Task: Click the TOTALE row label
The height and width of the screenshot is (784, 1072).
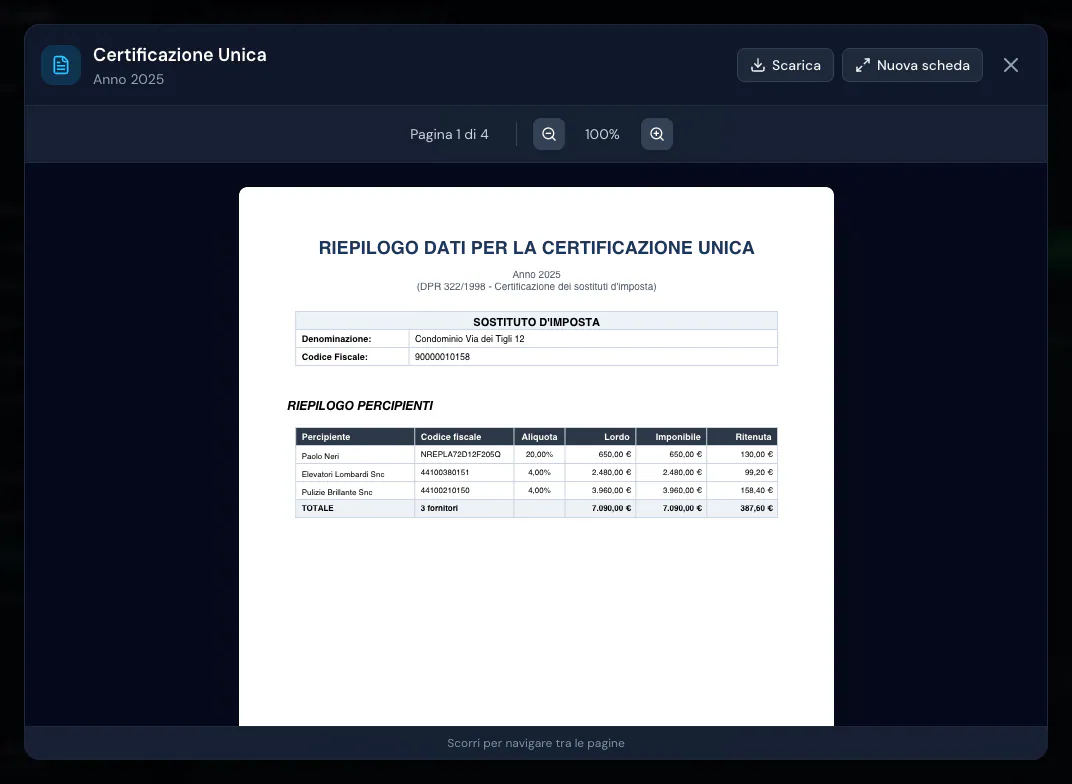Action: [x=317, y=508]
